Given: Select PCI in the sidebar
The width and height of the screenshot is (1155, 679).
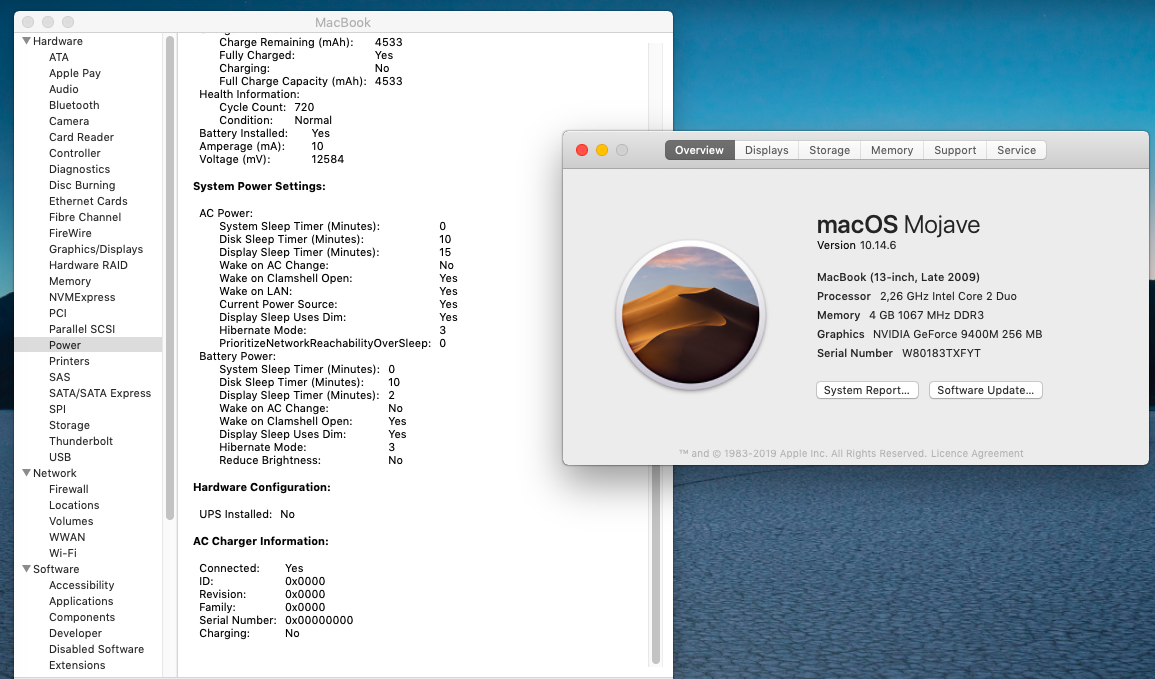Looking at the screenshot, I should tap(58, 313).
